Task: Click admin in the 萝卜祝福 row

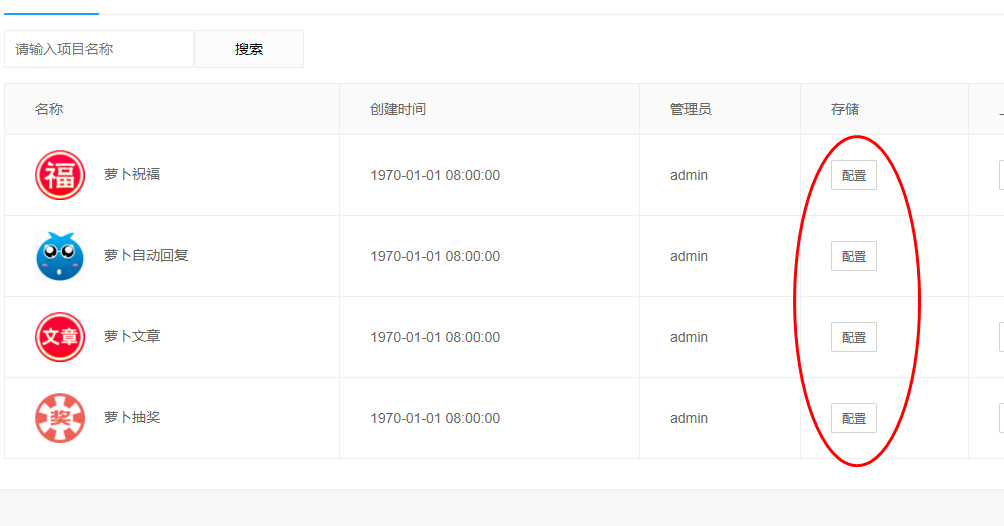Action: pyautogui.click(x=689, y=175)
